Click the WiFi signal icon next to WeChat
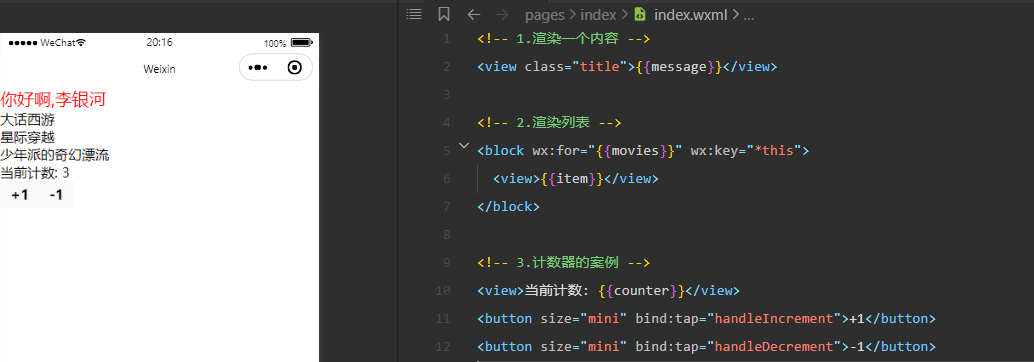Viewport: 1034px width, 362px height. (x=80, y=43)
